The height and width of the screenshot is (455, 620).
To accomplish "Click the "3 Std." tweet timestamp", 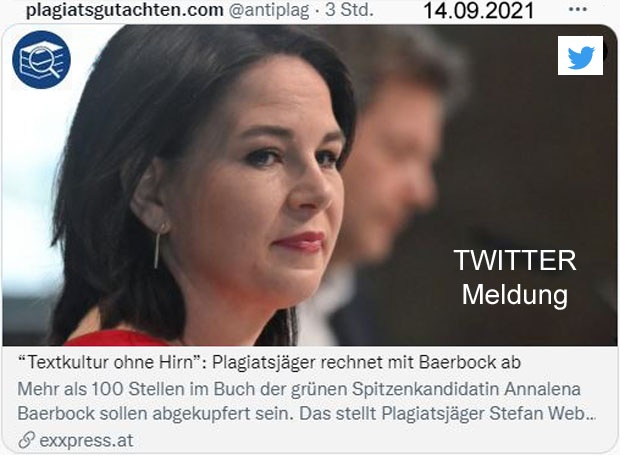I will tap(350, 10).
